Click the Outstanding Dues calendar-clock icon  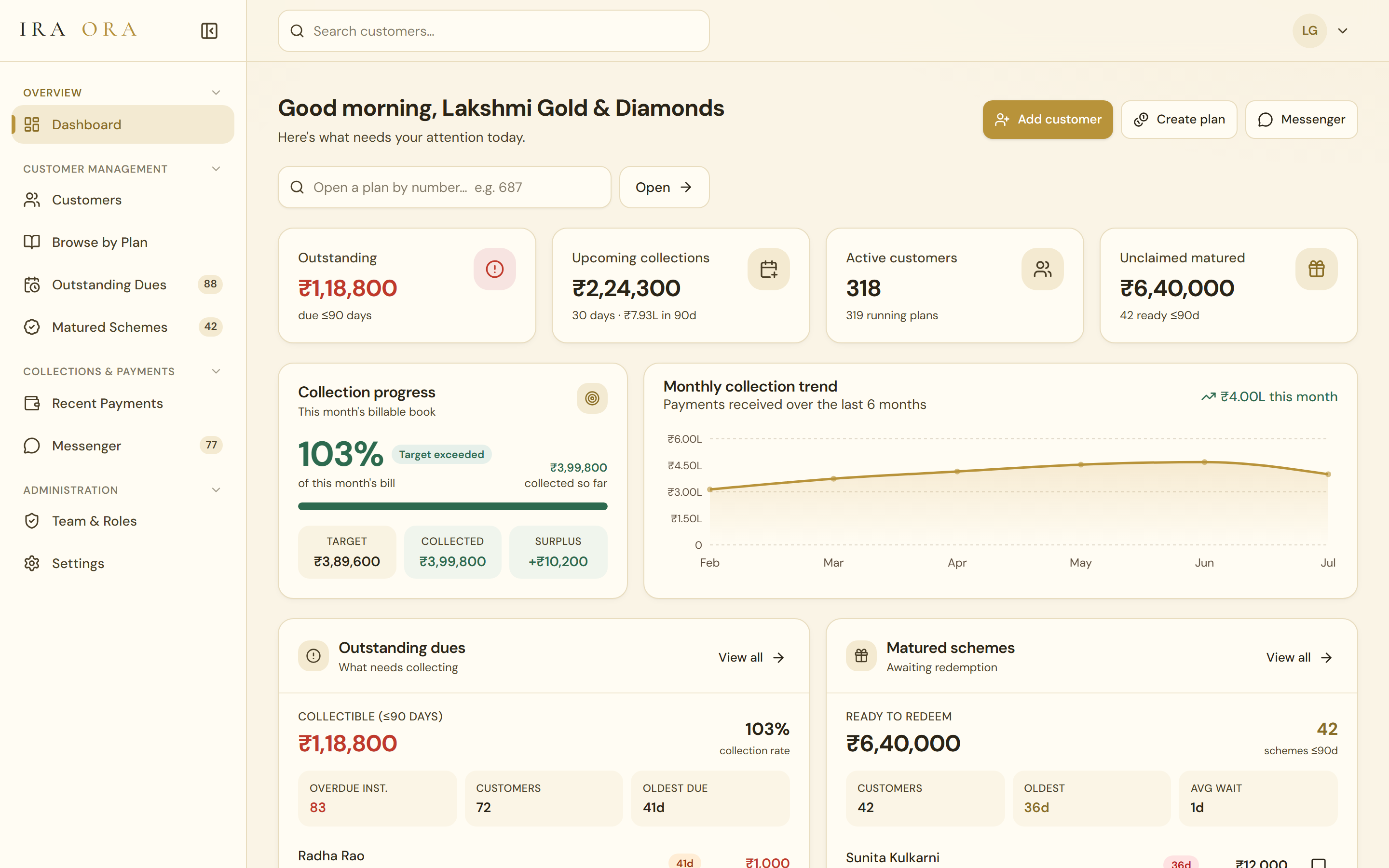pos(31,285)
